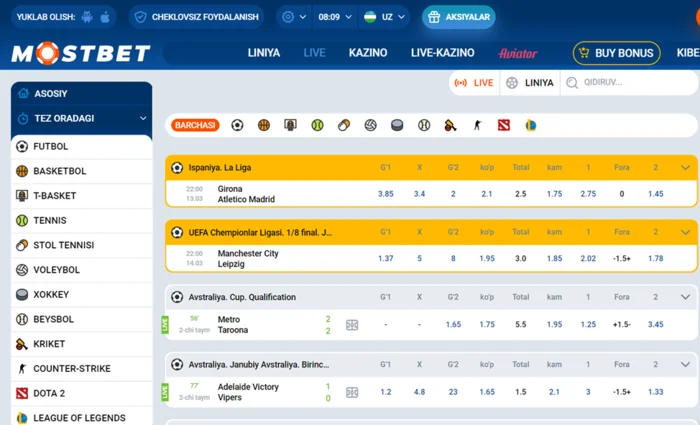Open the La Liga football league icon

[177, 168]
